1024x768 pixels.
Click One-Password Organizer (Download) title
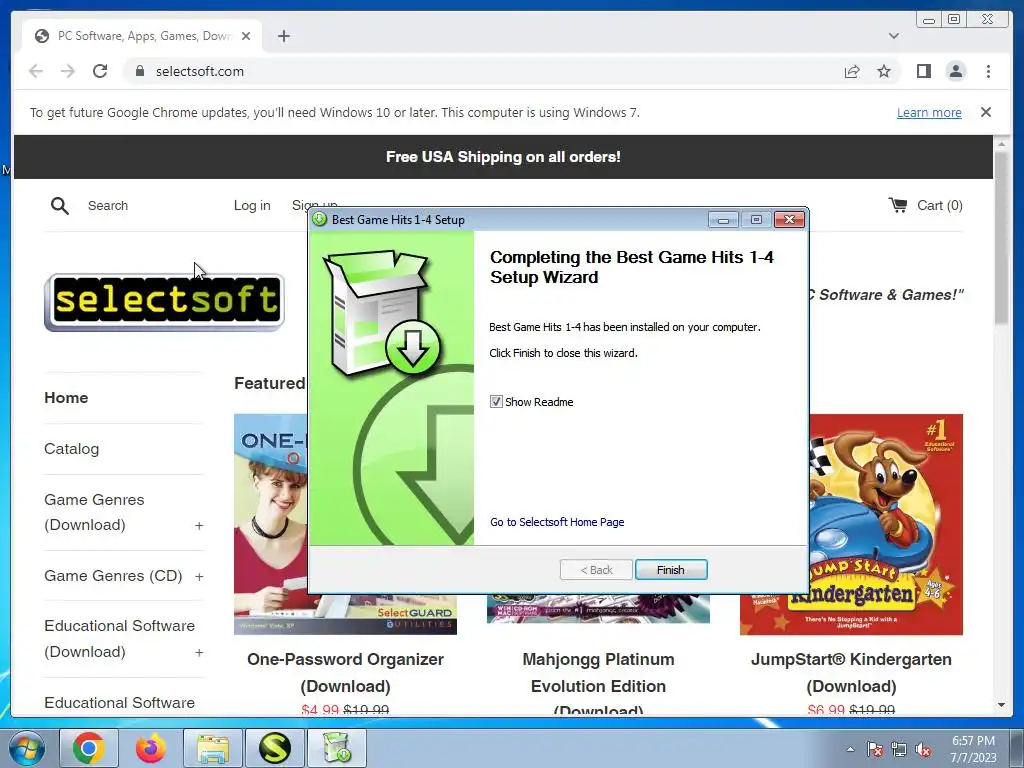tap(345, 673)
